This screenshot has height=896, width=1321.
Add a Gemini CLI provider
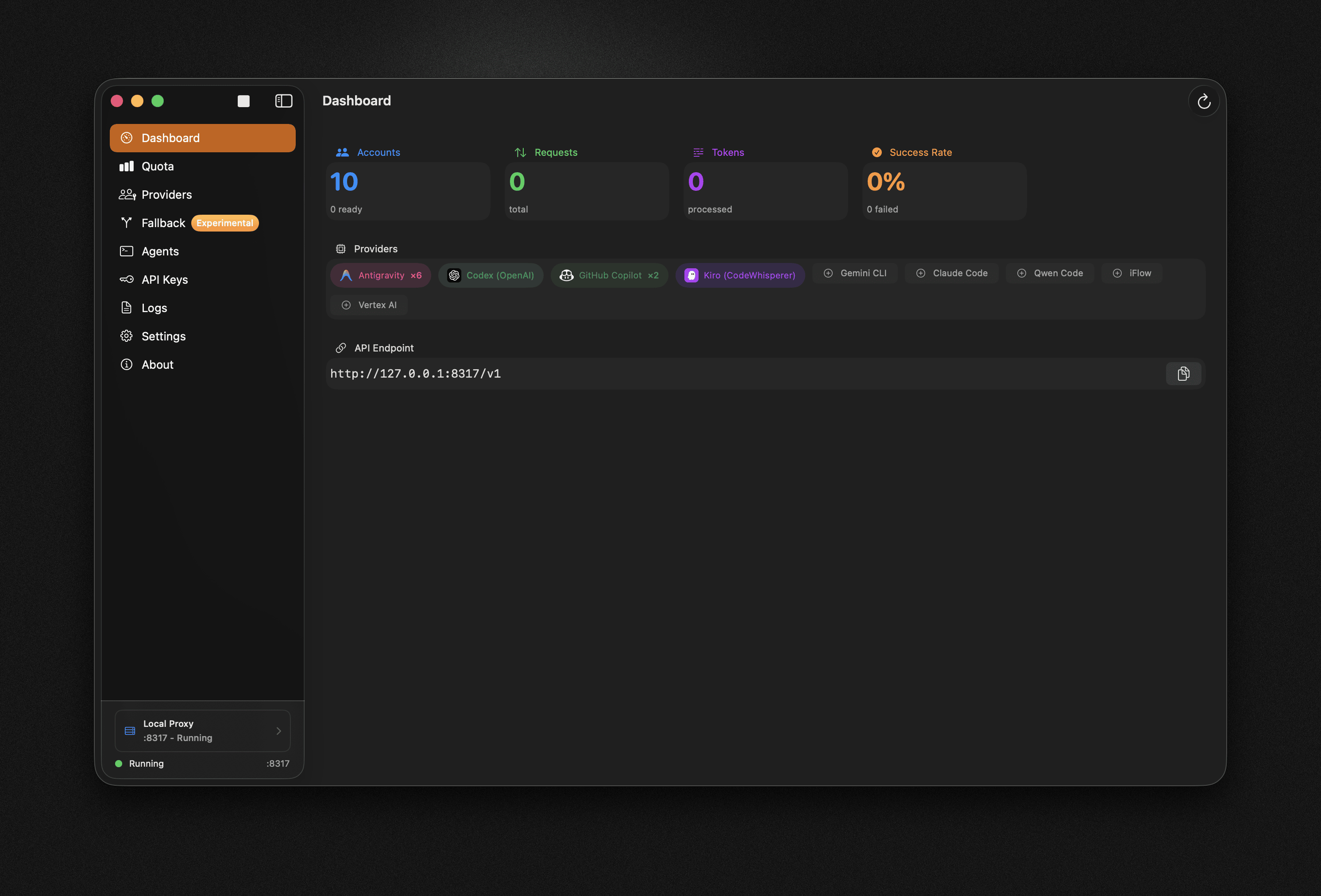(855, 274)
